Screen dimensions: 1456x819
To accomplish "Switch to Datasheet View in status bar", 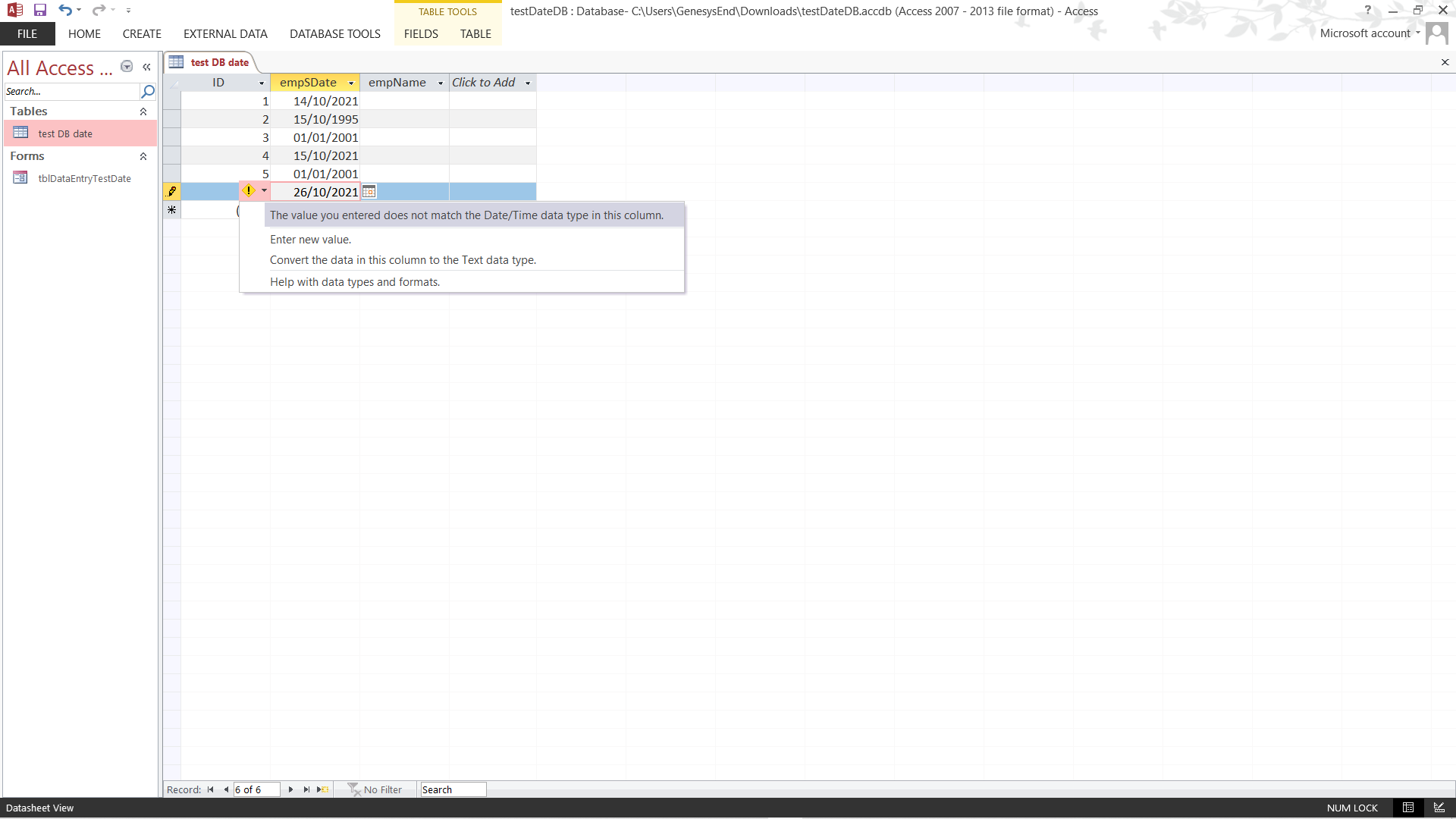I will coord(1408,808).
